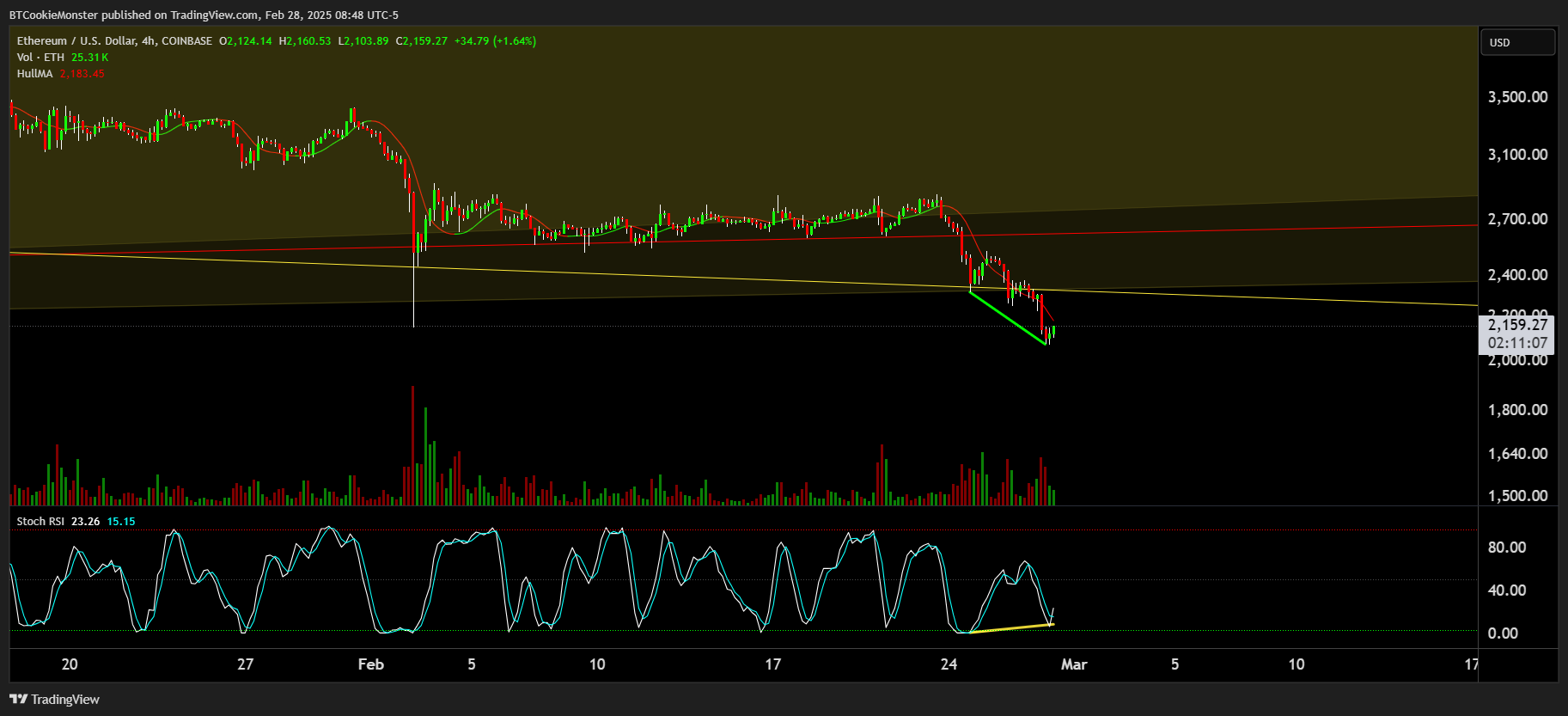This screenshot has width=1568, height=716.
Task: Click the current price label 2,159.27
Action: (1518, 325)
